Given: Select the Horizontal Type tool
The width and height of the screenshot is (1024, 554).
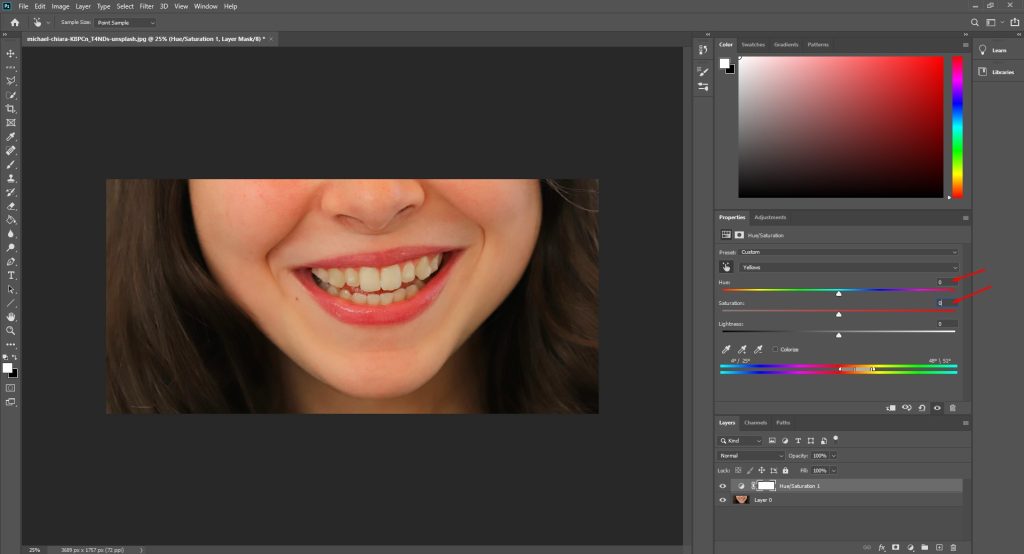Looking at the screenshot, I should pos(11,275).
